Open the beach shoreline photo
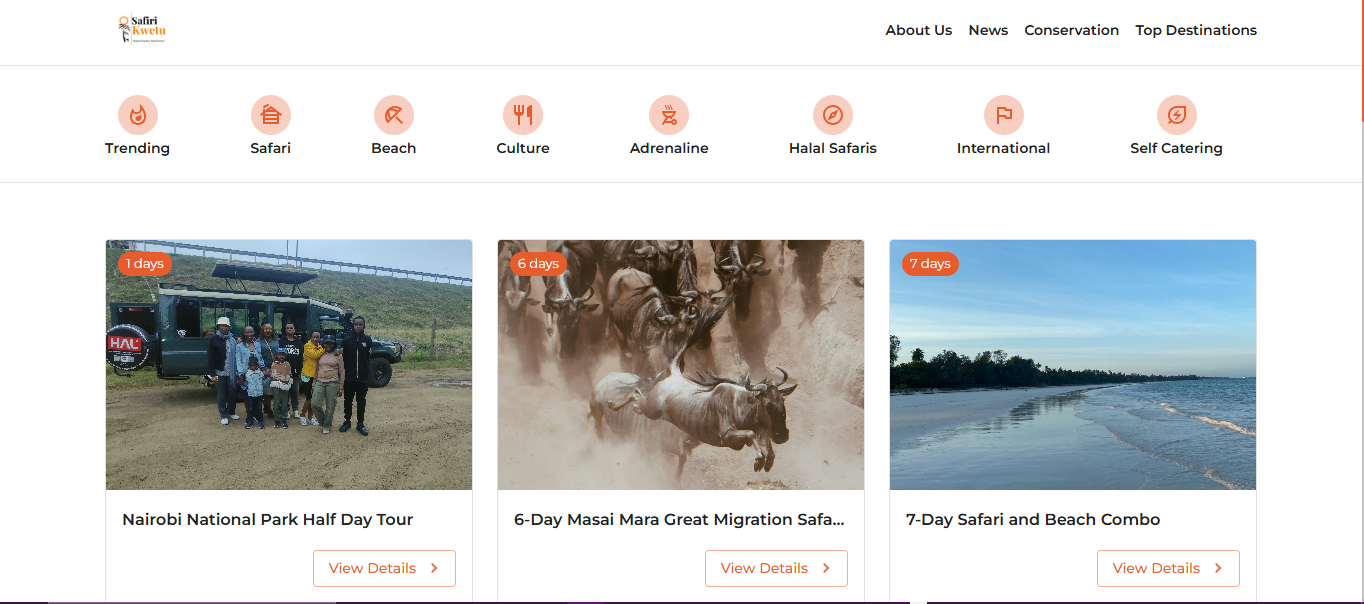 tap(1073, 365)
